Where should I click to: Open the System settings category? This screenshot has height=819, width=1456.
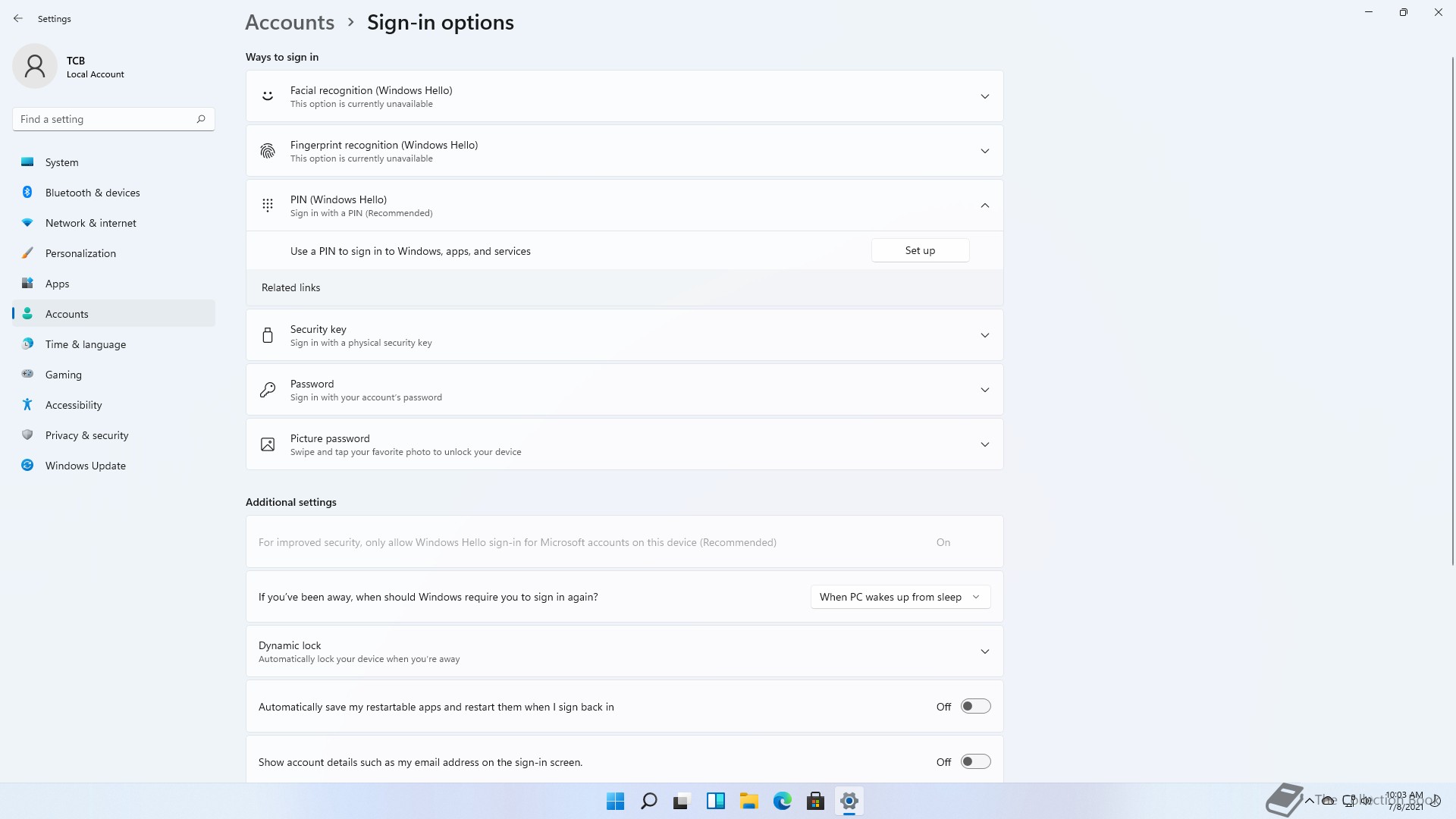point(114,162)
